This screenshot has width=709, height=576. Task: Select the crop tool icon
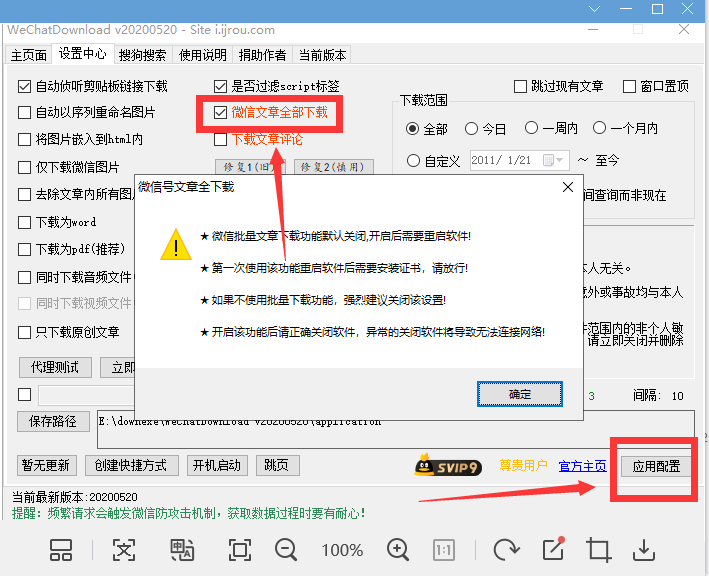pyautogui.click(x=599, y=550)
